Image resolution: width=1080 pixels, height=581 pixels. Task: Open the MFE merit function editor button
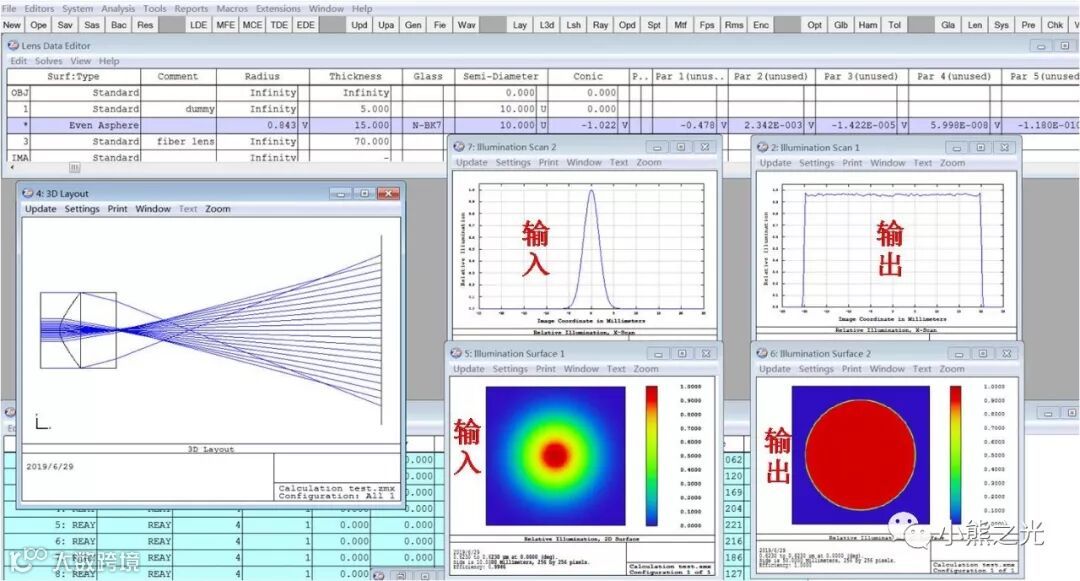[225, 25]
